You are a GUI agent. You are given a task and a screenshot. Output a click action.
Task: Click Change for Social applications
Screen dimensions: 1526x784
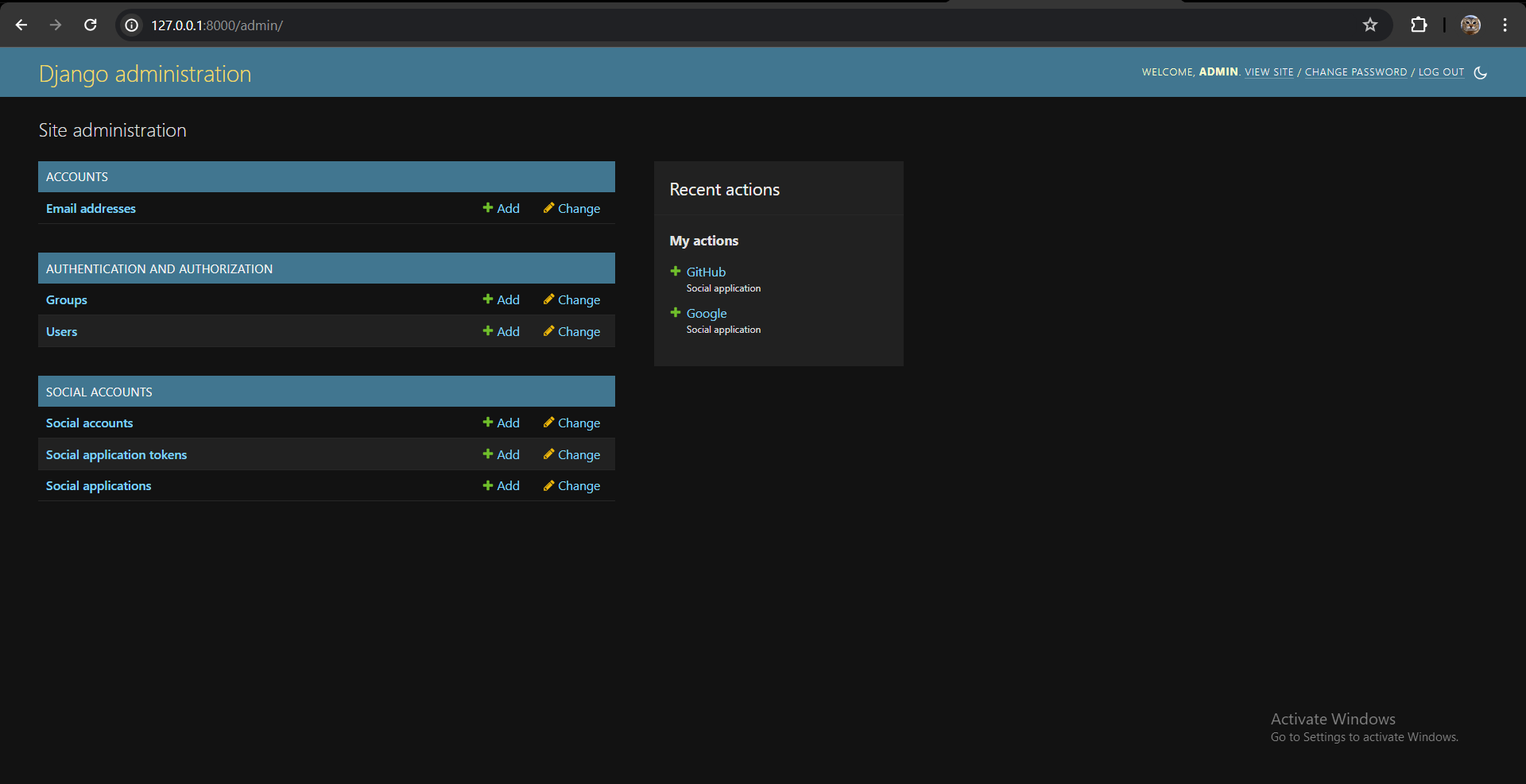coord(571,485)
